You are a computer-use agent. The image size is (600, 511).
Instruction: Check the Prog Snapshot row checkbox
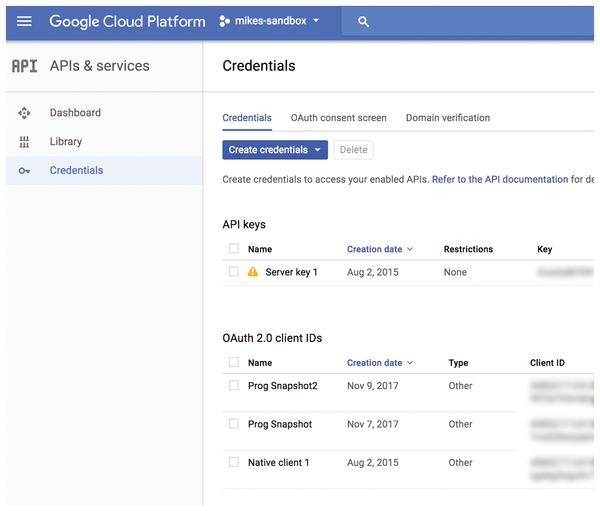point(233,423)
